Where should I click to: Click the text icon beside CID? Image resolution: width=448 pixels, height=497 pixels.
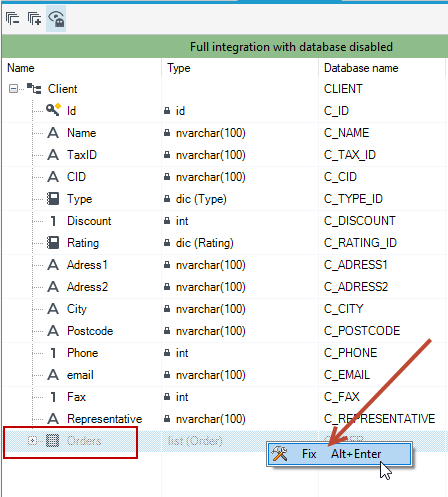pos(53,177)
